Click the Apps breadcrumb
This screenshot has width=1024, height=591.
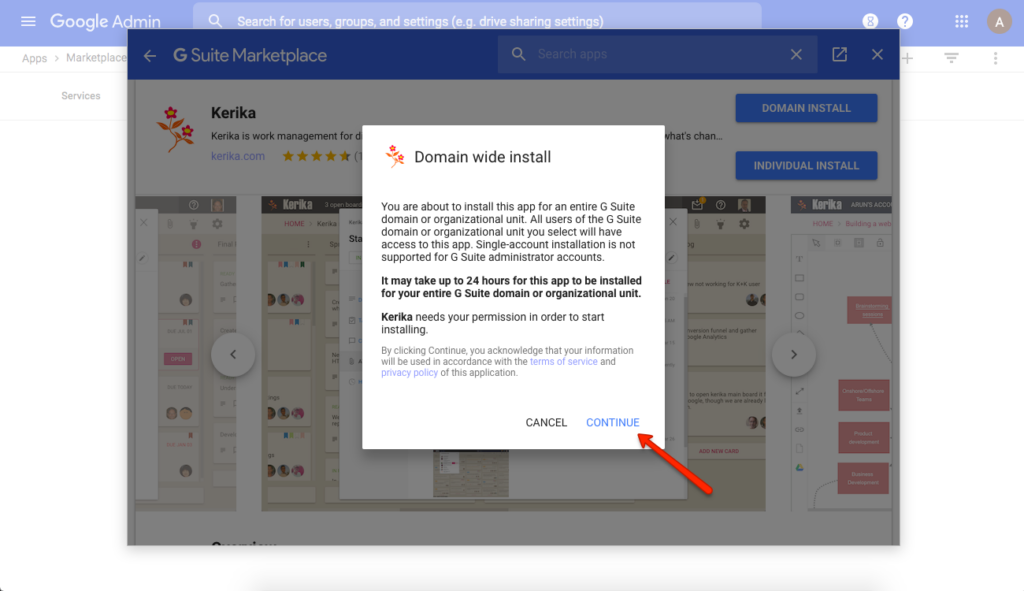pyautogui.click(x=35, y=58)
